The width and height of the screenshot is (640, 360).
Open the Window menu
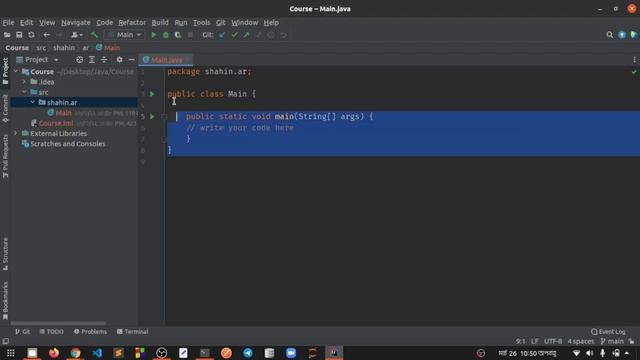(x=244, y=22)
